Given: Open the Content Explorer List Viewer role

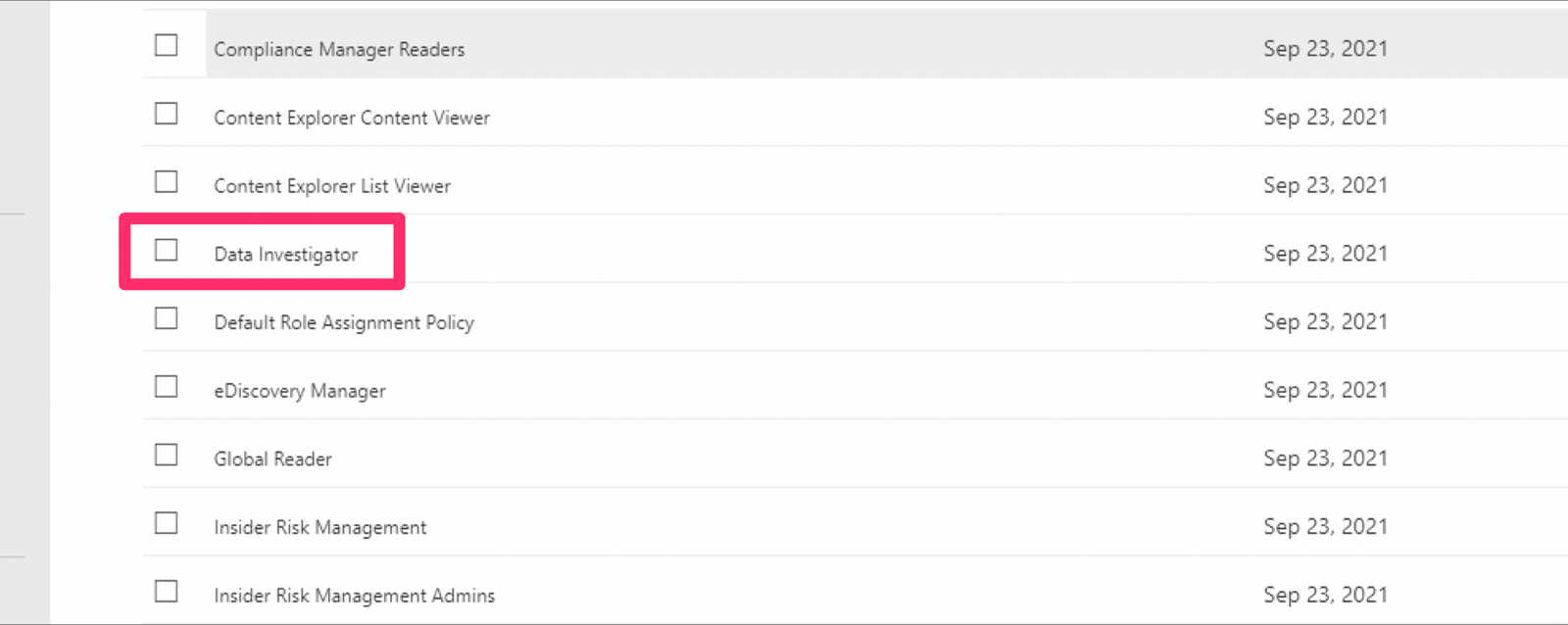Looking at the screenshot, I should (x=332, y=186).
